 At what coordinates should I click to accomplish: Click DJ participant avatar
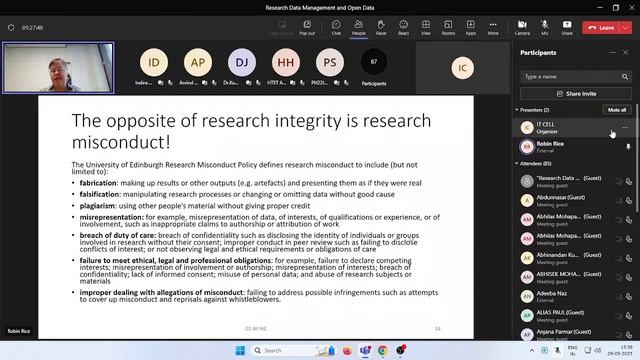242,62
